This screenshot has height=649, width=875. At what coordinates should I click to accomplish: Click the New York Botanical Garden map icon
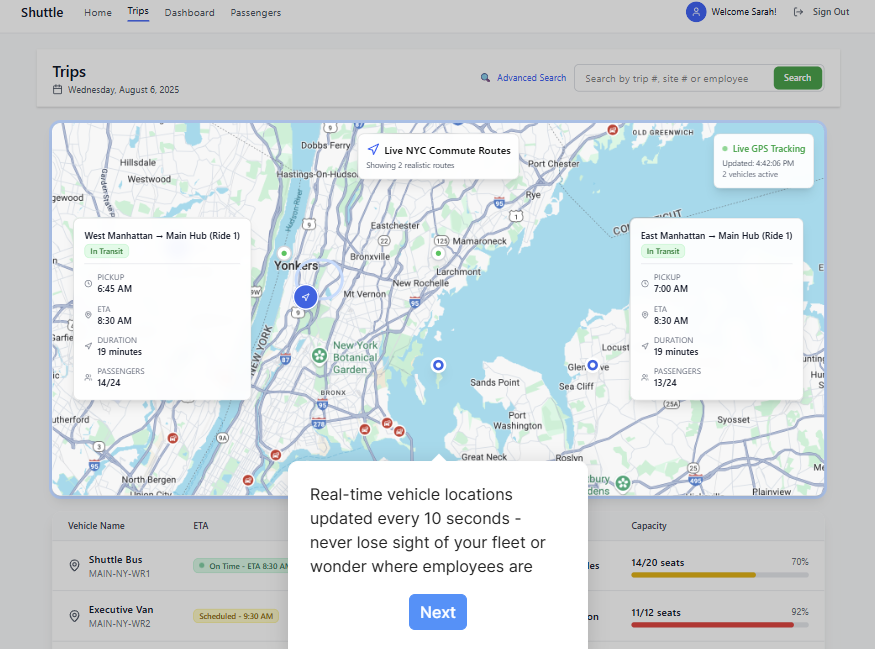click(319, 355)
